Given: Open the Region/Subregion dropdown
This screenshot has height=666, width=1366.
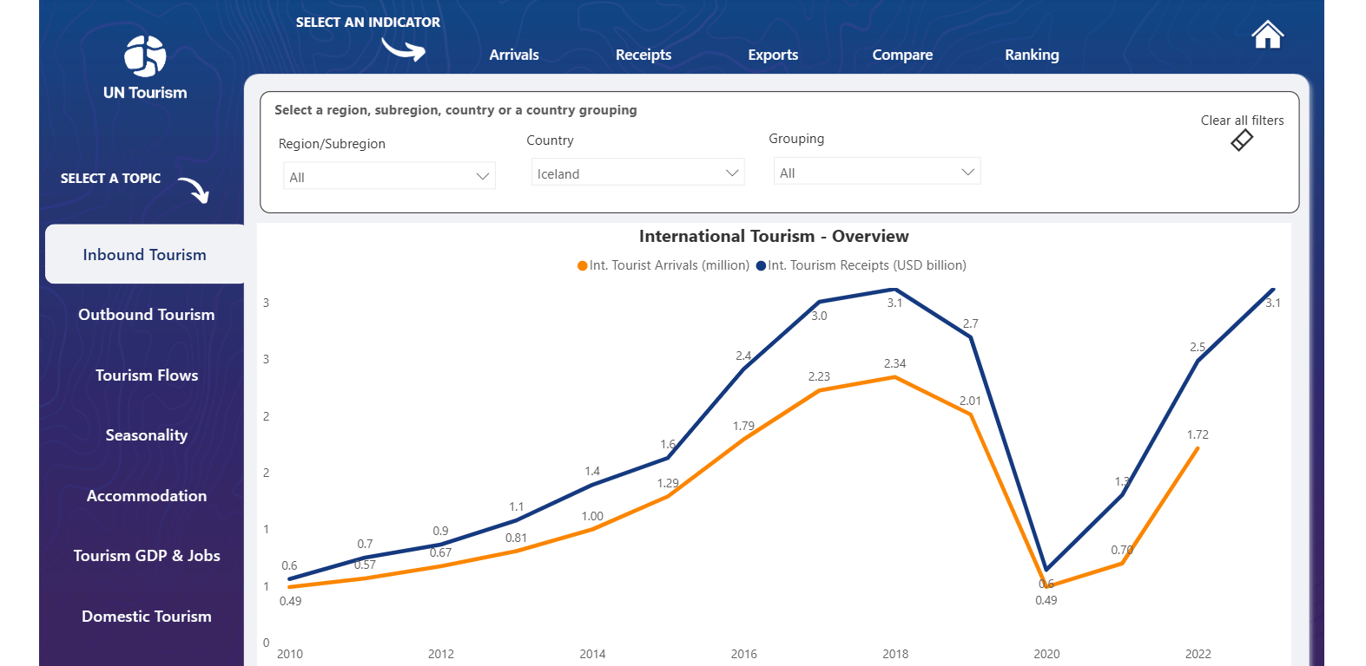Looking at the screenshot, I should [389, 177].
